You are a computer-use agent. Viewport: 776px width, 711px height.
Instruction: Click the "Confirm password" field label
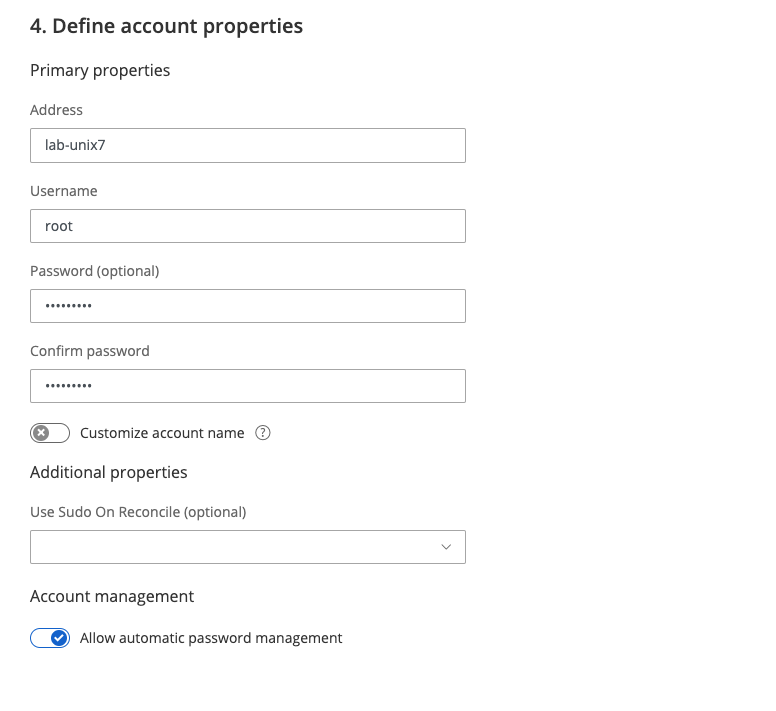click(x=90, y=351)
